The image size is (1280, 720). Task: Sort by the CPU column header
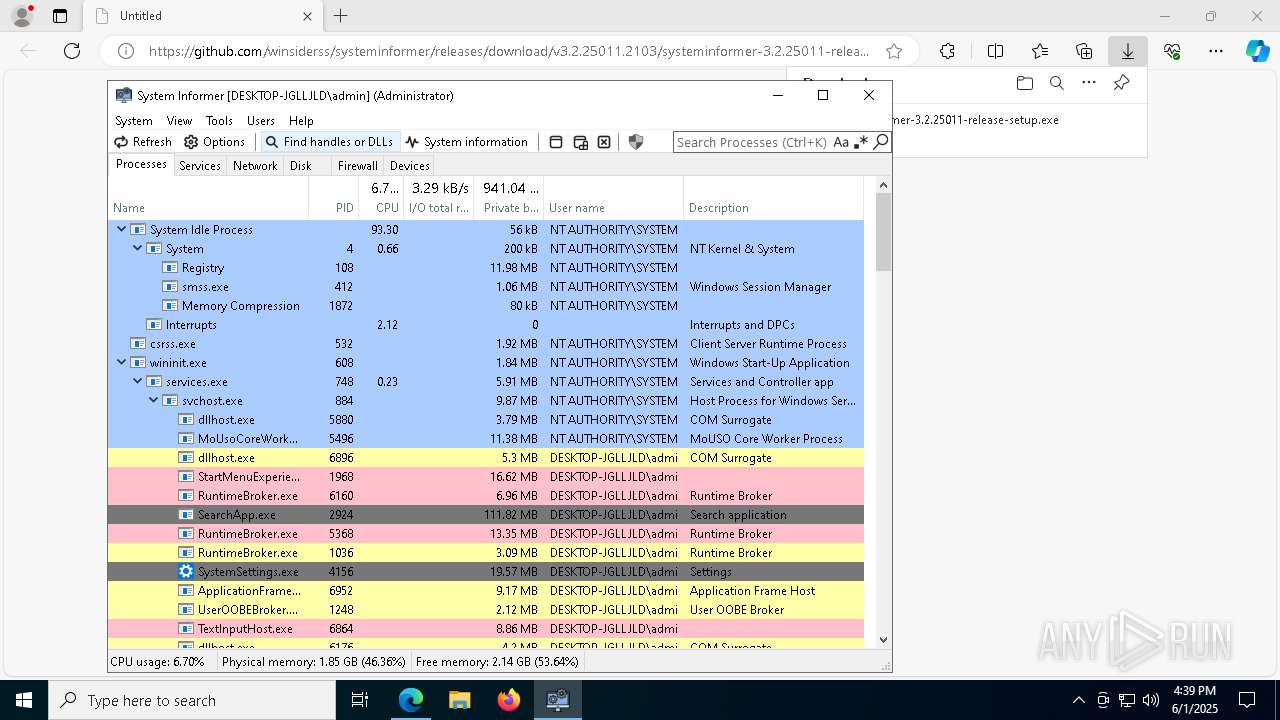(381, 198)
